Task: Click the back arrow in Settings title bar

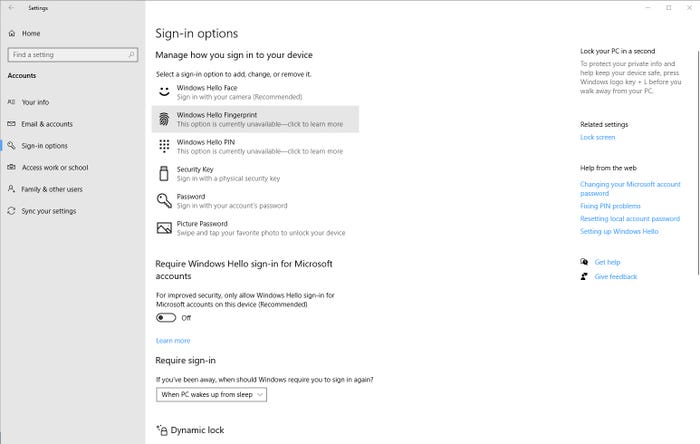Action: 12,8
